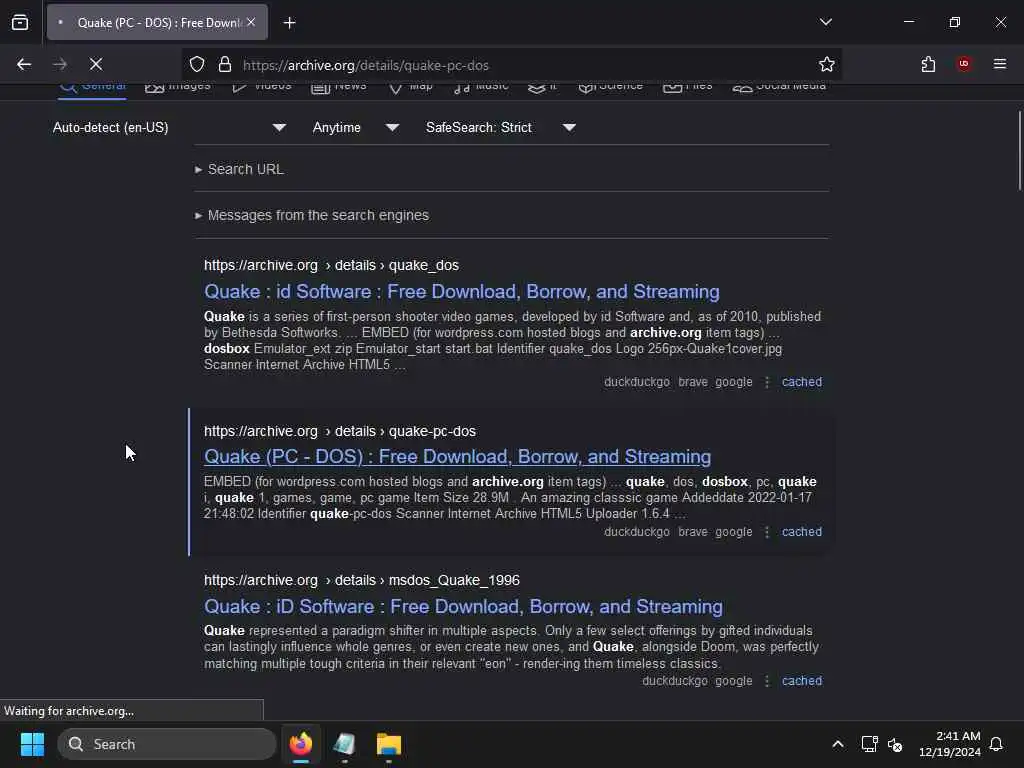Open the uBlock Origin extension icon
The width and height of the screenshot is (1024, 768).
click(x=963, y=64)
